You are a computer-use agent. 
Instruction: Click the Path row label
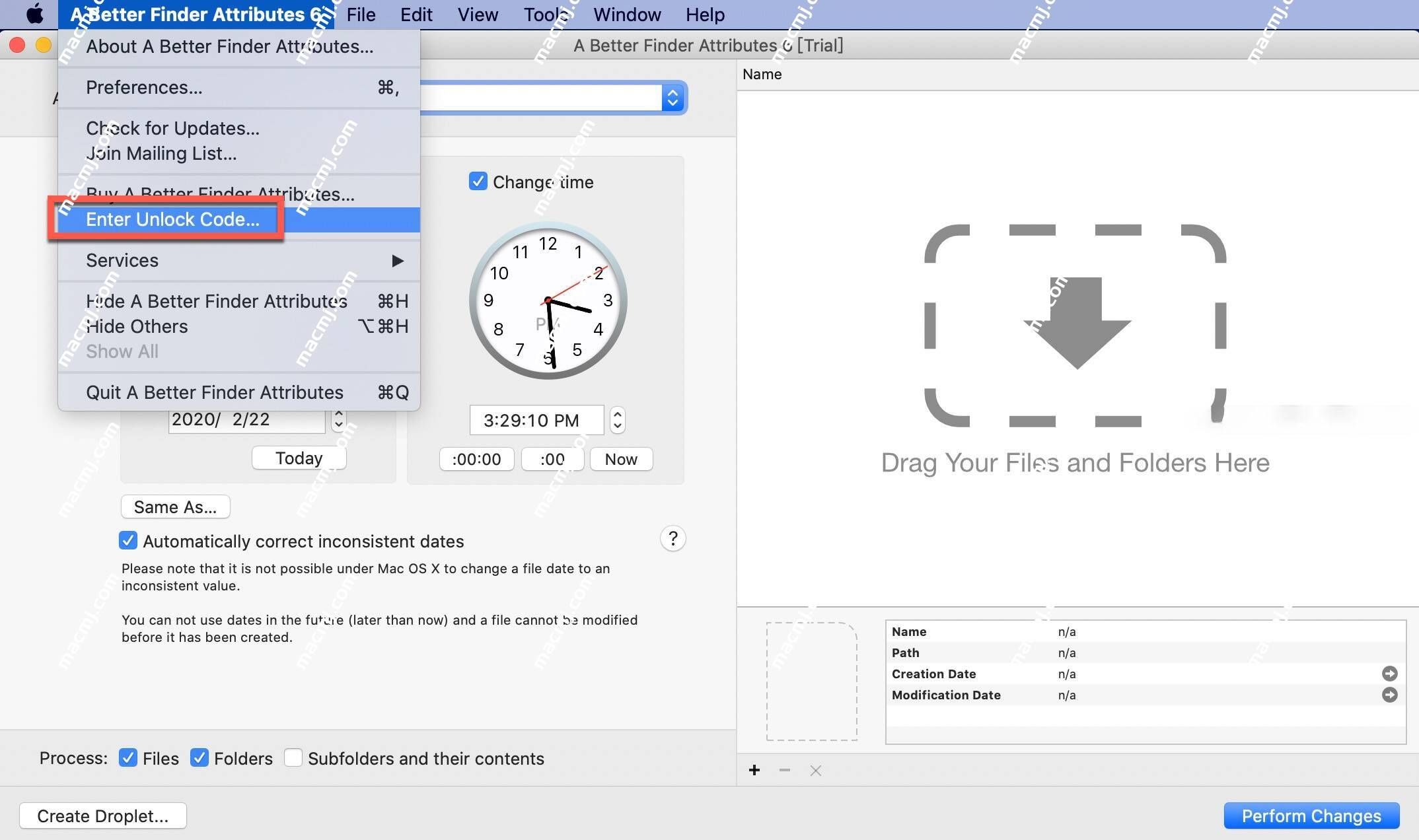click(x=905, y=652)
